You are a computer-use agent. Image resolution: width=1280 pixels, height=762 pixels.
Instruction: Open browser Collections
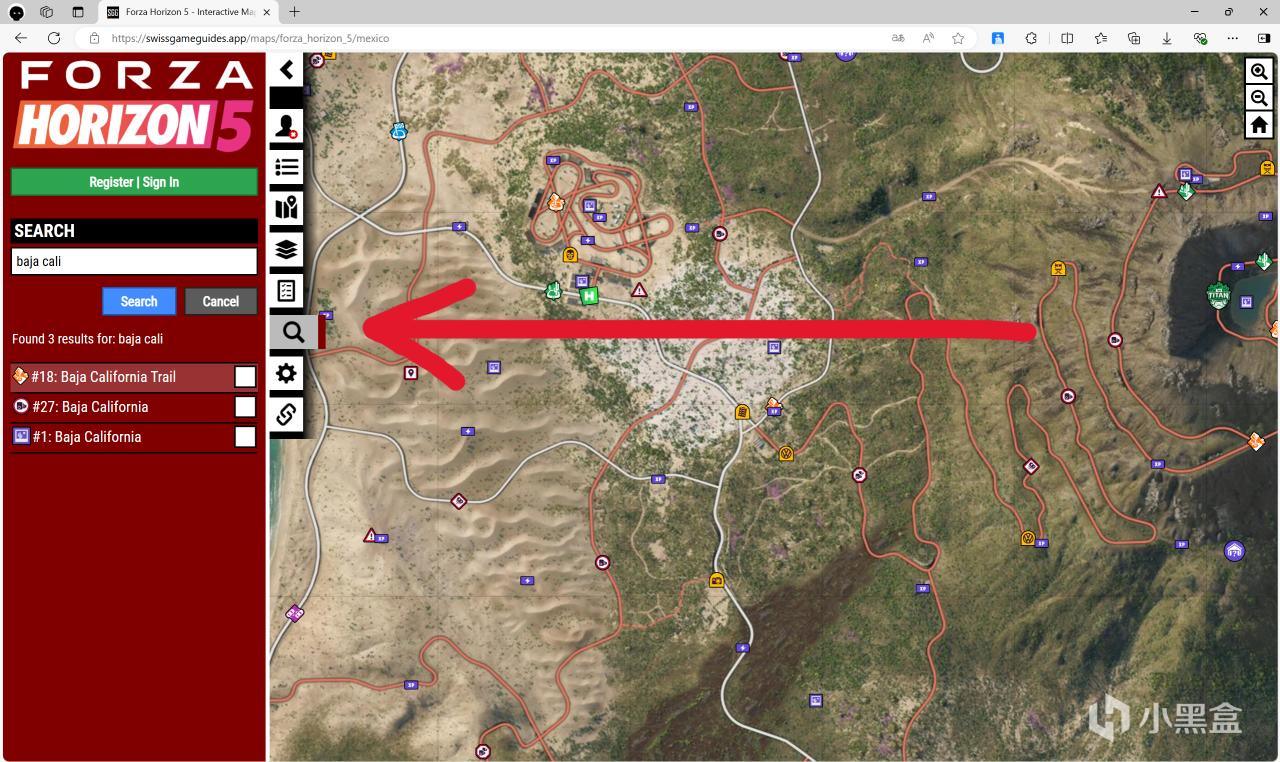pos(1134,38)
